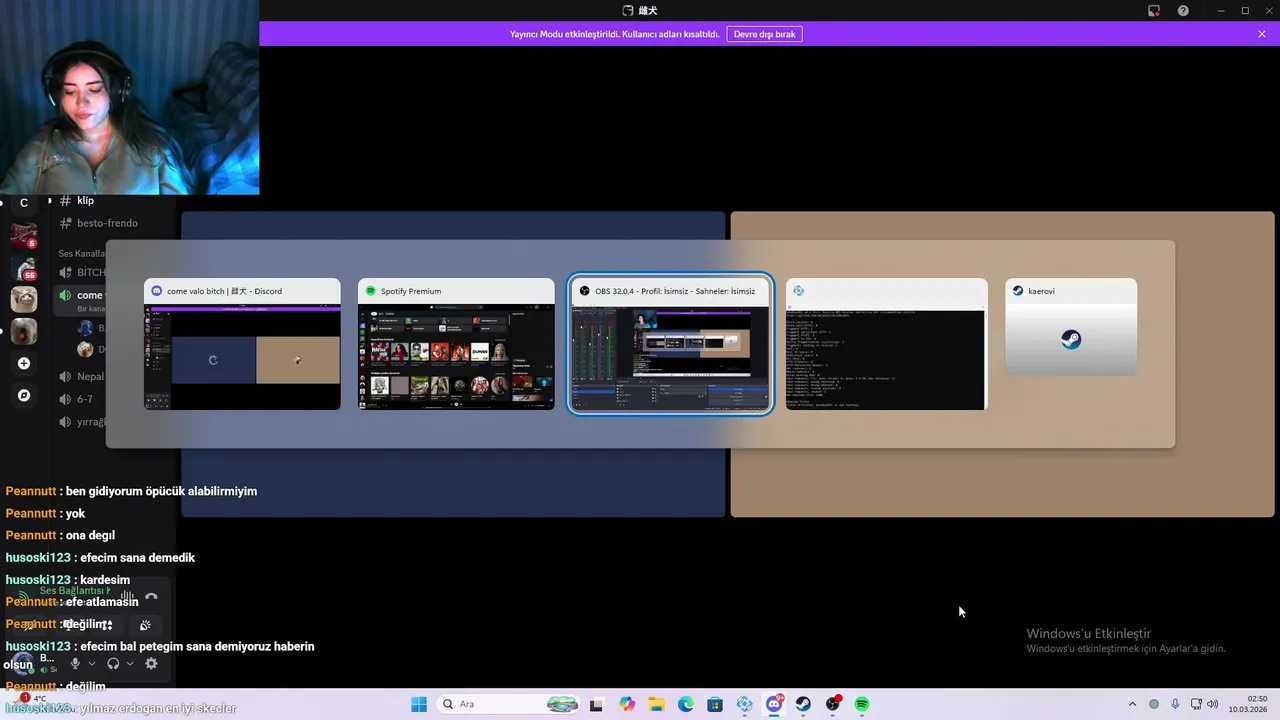The width and height of the screenshot is (1280, 720).
Task: Select the OBS 32.0.4 window thumbnail
Action: (x=670, y=344)
